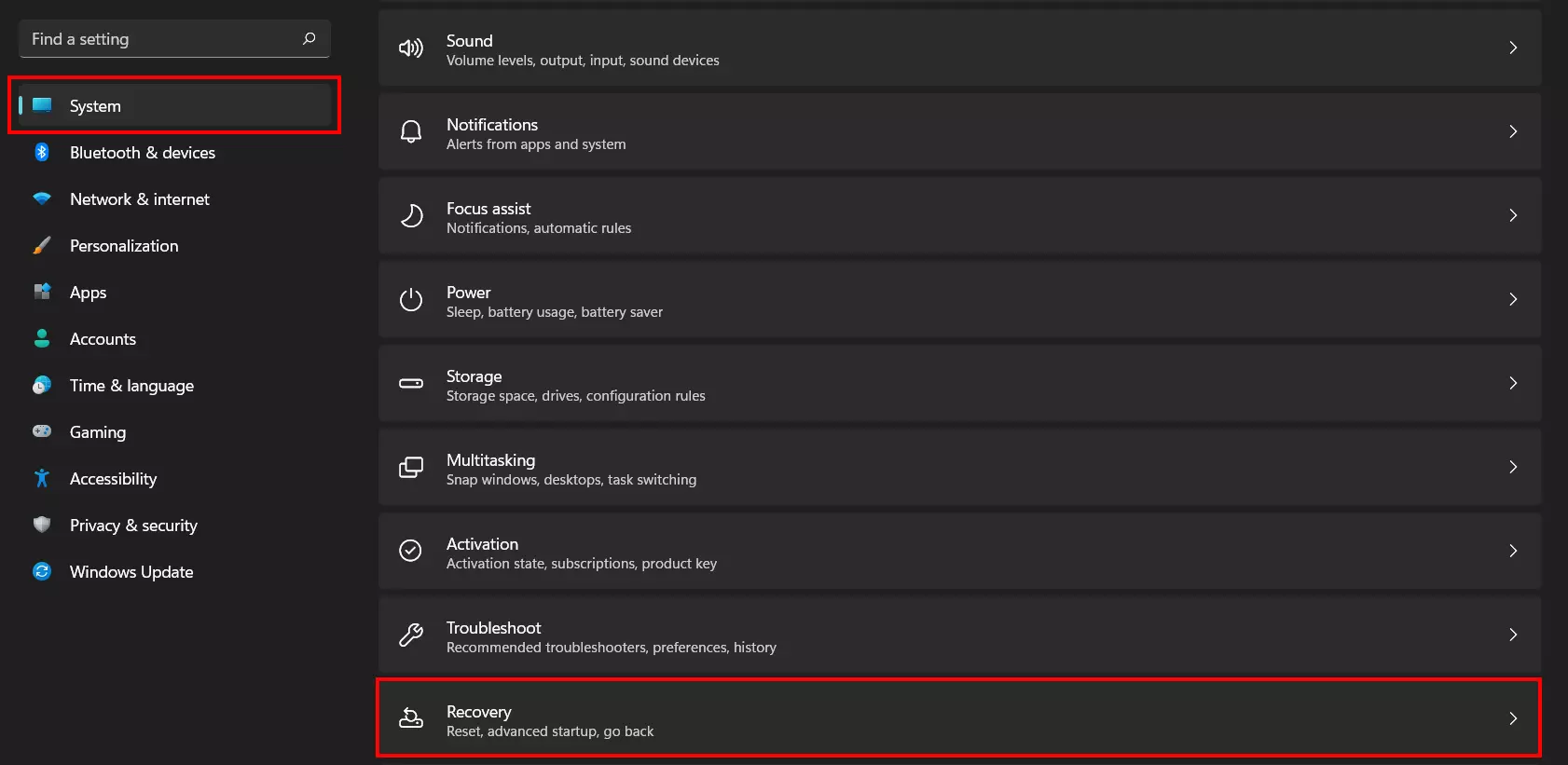Click the Activation row chevron
1568x765 pixels.
coord(1513,551)
